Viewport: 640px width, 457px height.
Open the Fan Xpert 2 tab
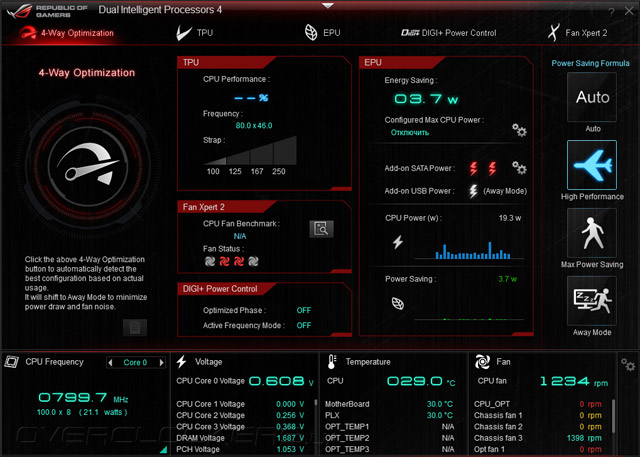(577, 33)
